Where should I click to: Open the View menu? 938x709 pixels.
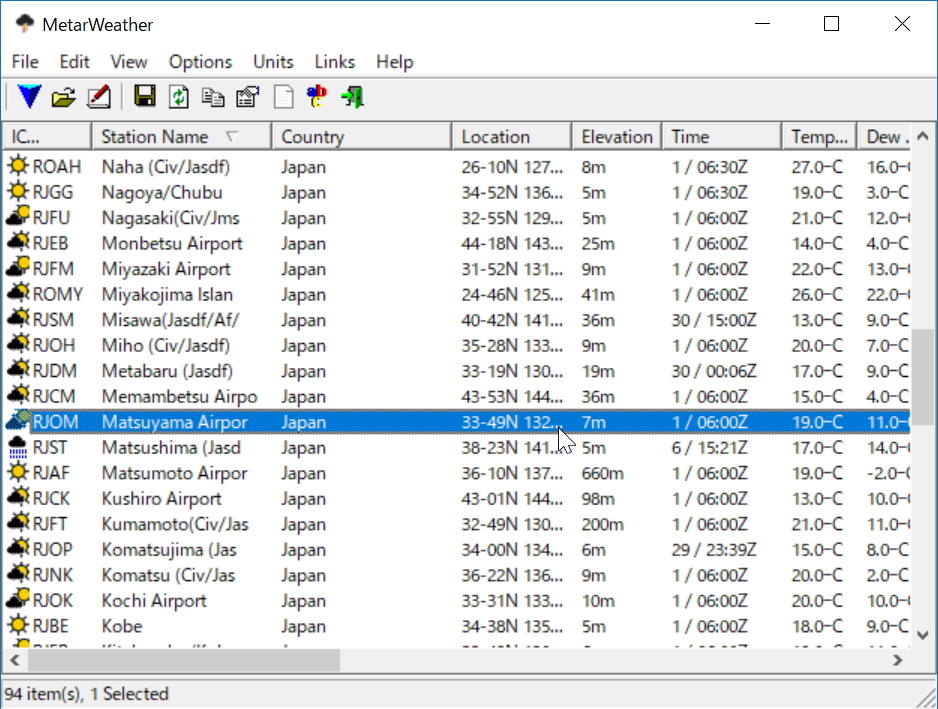(x=129, y=62)
